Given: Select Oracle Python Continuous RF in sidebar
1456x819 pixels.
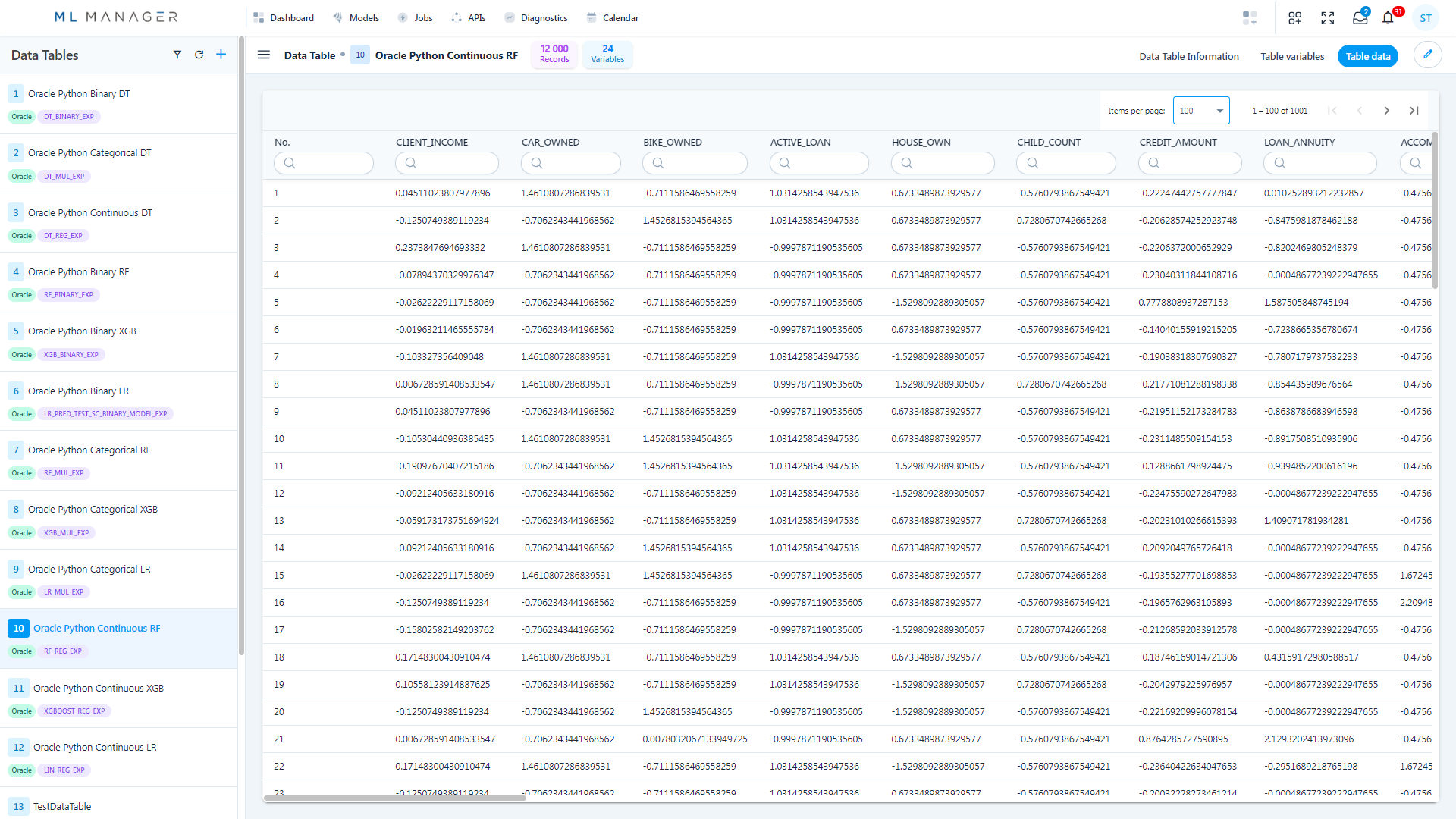Looking at the screenshot, I should (x=118, y=639).
